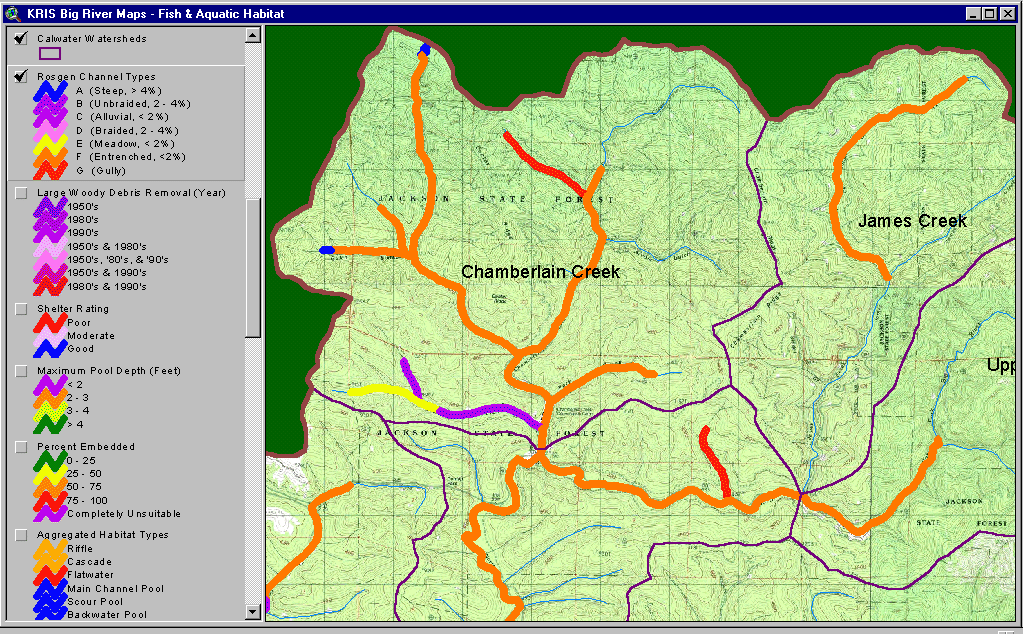This screenshot has width=1023, height=634.
Task: Click the Good shelter rating blue symbol
Action: (x=50, y=349)
